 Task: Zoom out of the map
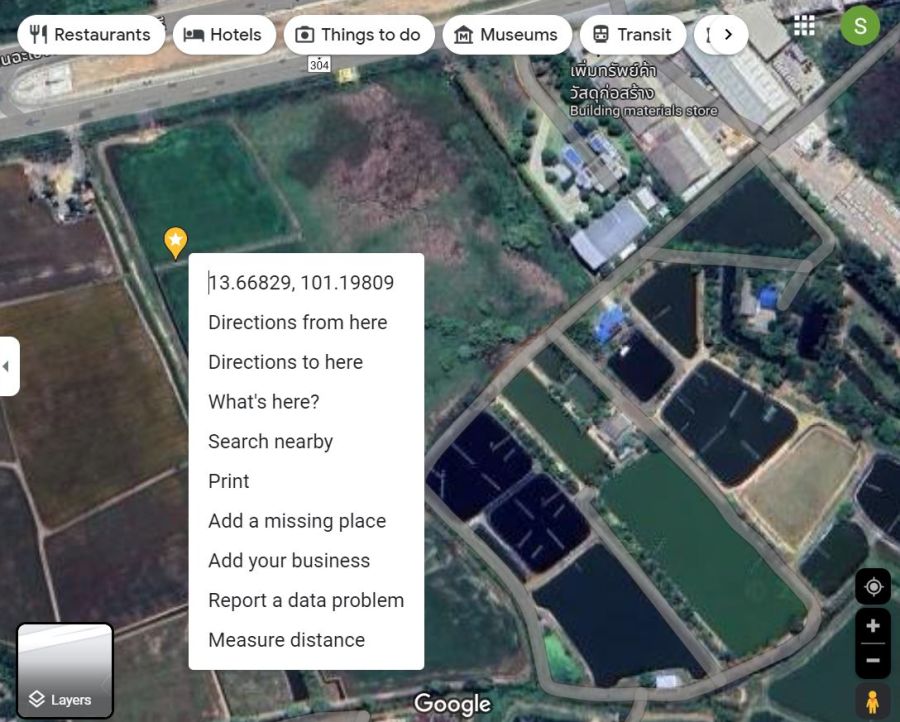[872, 660]
